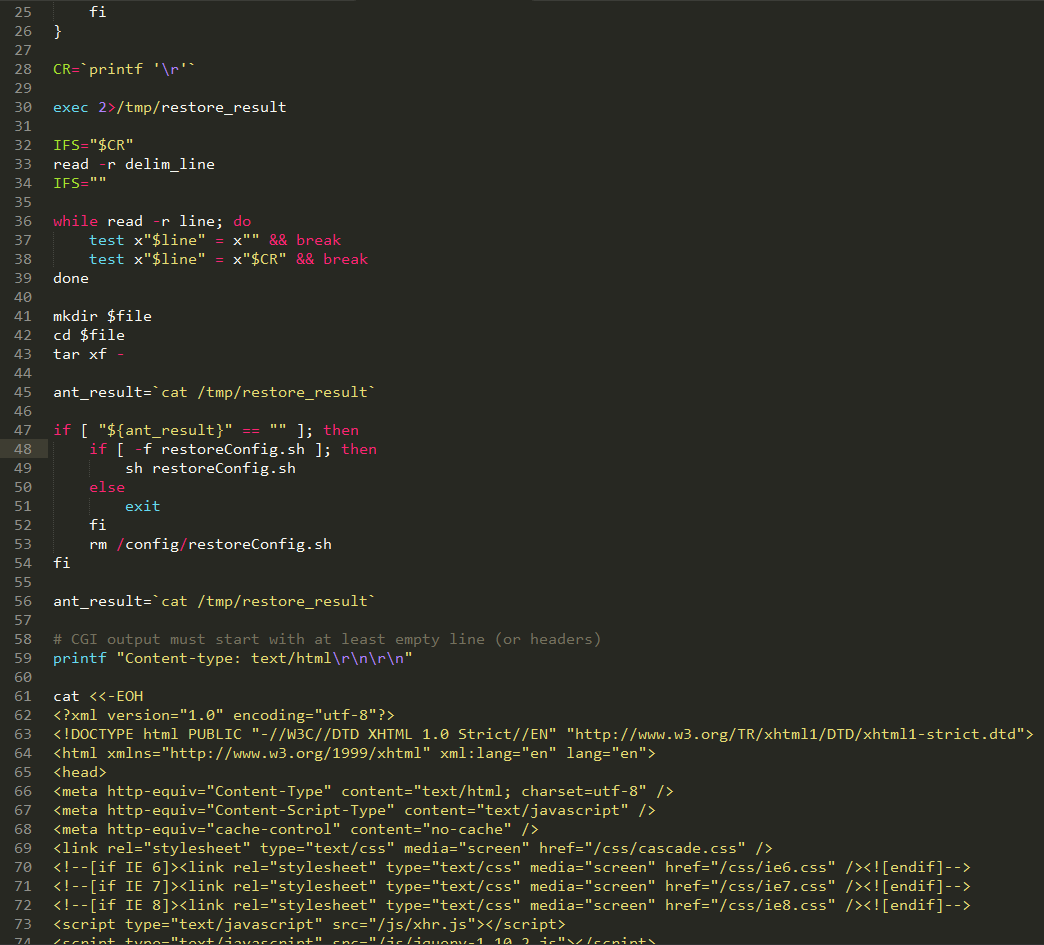Image resolution: width=1044 pixels, height=945 pixels.
Task: Click line number 57 in the gutter
Action: 23,620
